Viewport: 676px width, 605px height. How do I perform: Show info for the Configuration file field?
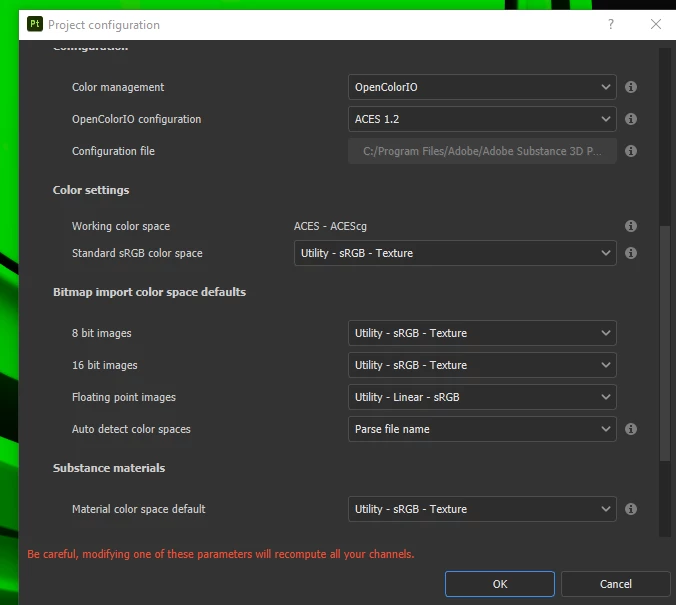coord(631,151)
